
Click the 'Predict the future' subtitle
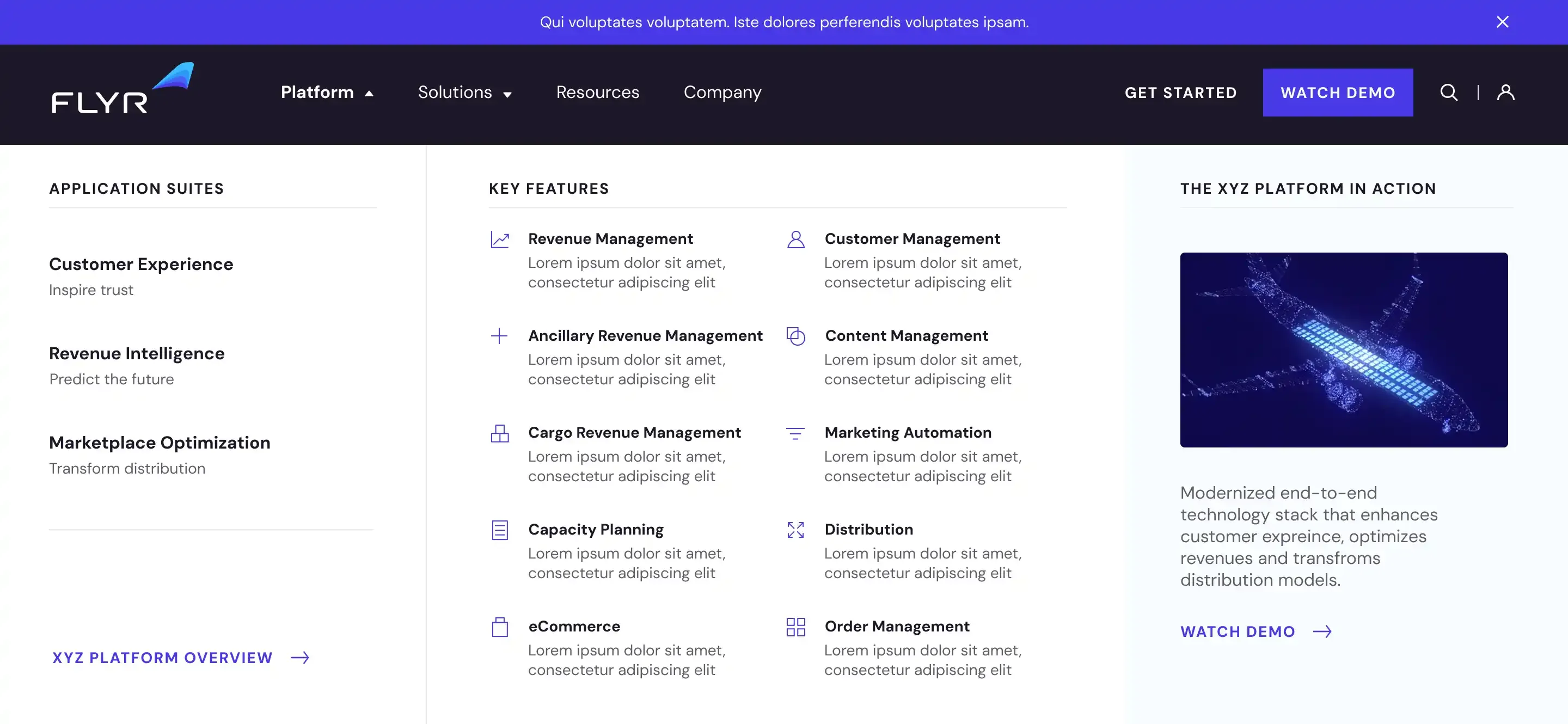tap(112, 379)
